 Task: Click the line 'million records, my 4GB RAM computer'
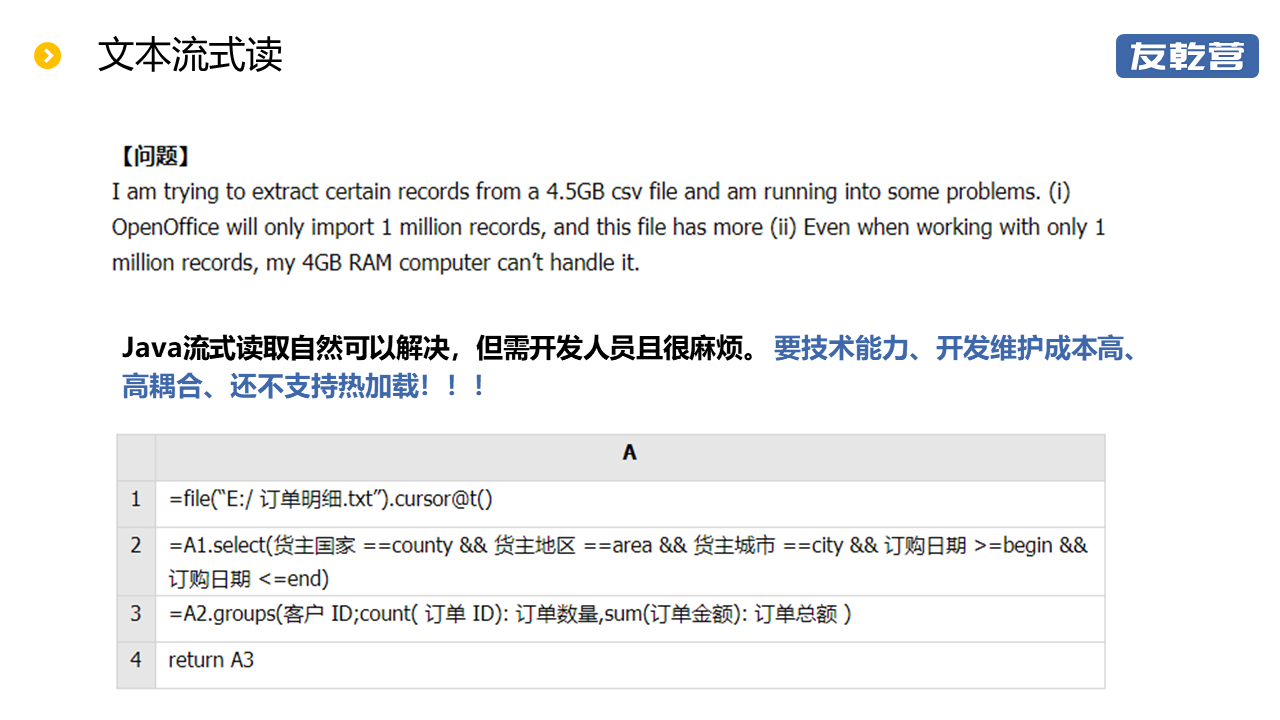coord(375,264)
